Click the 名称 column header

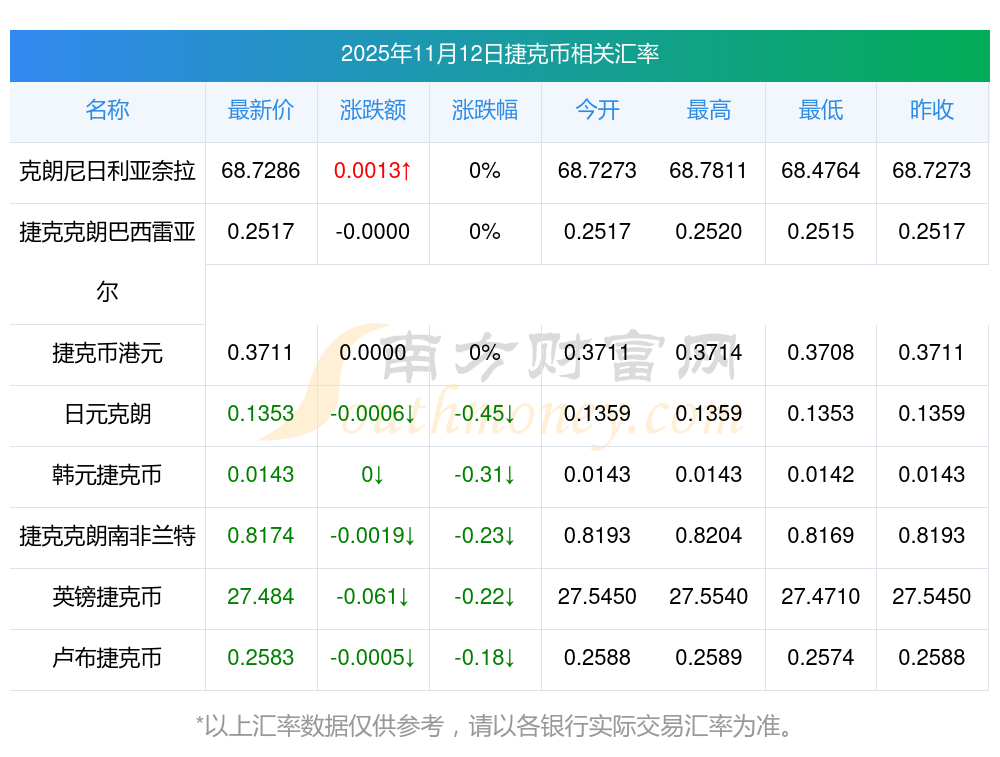107,110
